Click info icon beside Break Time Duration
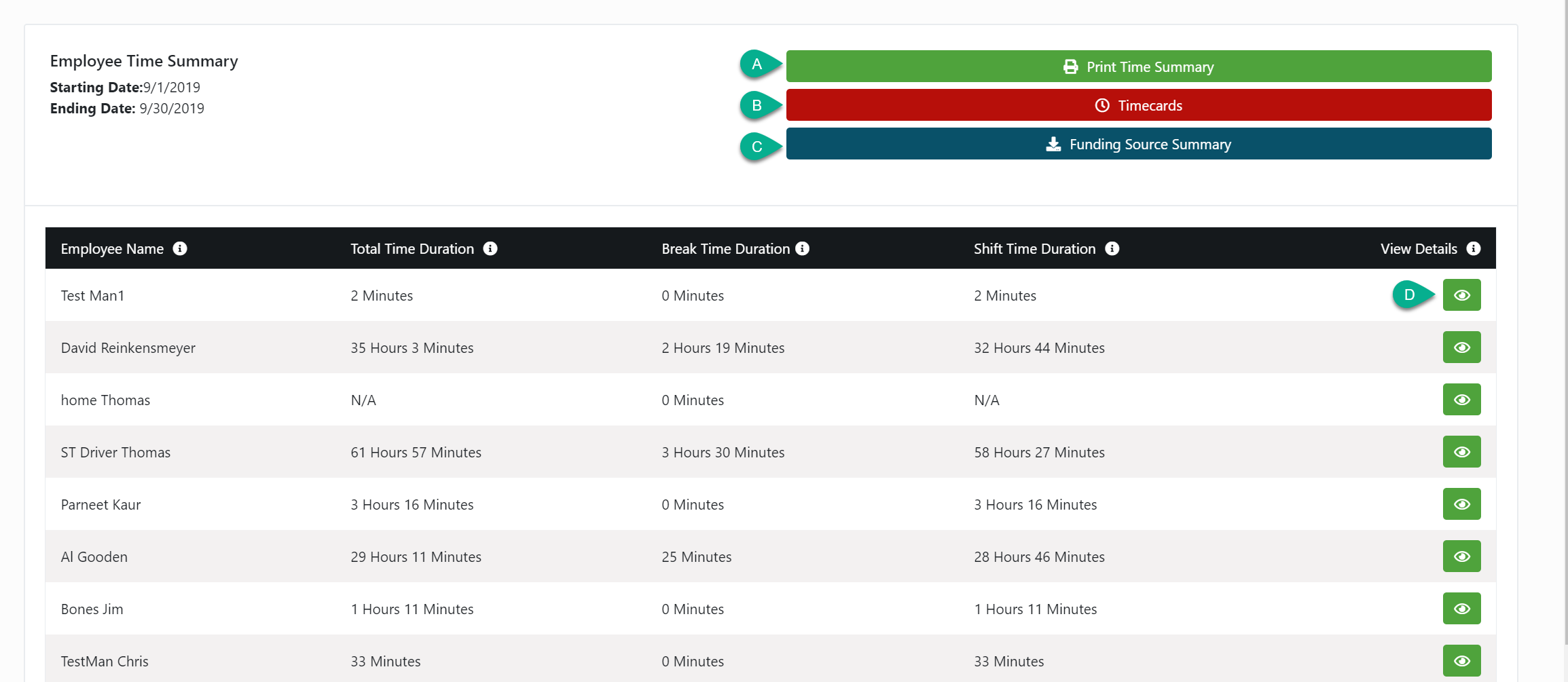 [803, 248]
